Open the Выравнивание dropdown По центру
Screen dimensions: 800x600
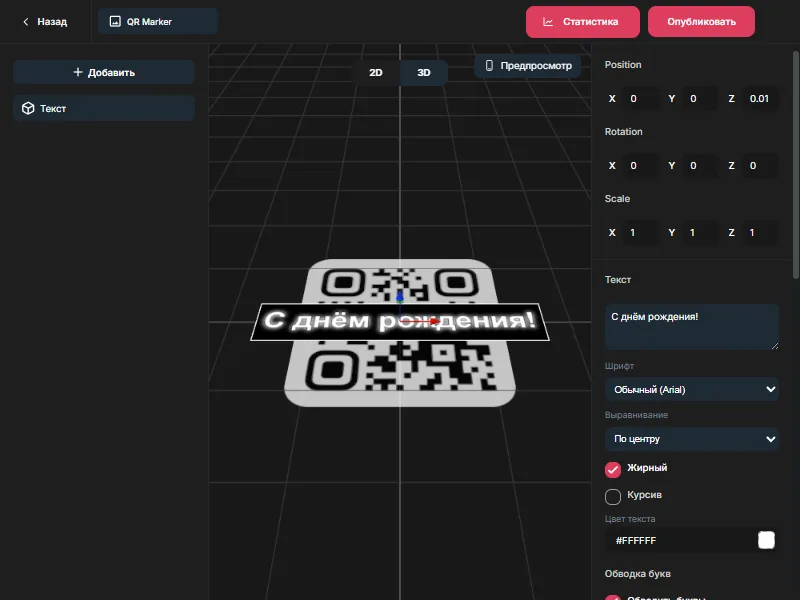click(692, 439)
